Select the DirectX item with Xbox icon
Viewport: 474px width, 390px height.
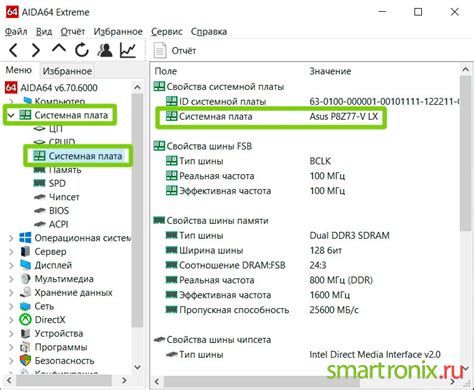pyautogui.click(x=43, y=320)
